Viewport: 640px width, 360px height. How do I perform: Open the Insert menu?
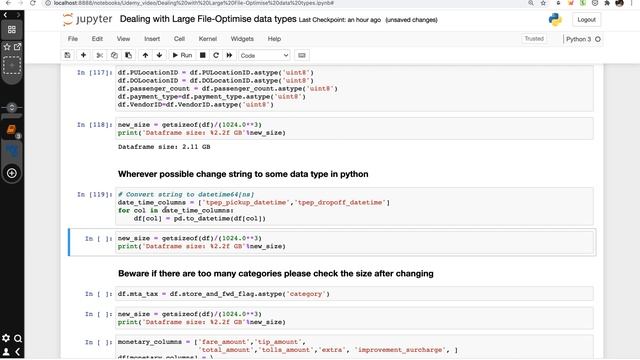(x=152, y=39)
